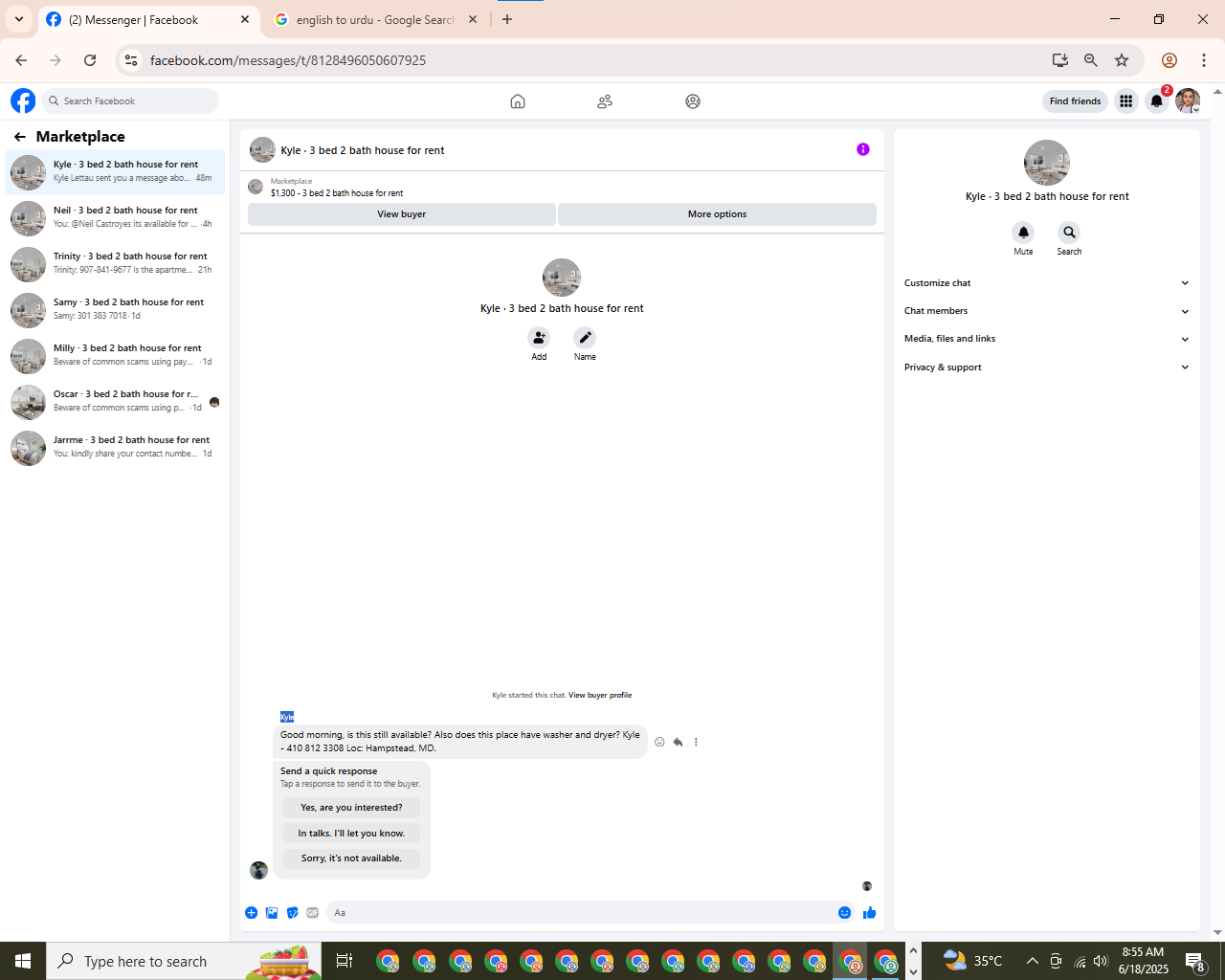Image resolution: width=1225 pixels, height=980 pixels.
Task: Send quick reply 'Sorry, it's not available.'
Action: tap(351, 858)
